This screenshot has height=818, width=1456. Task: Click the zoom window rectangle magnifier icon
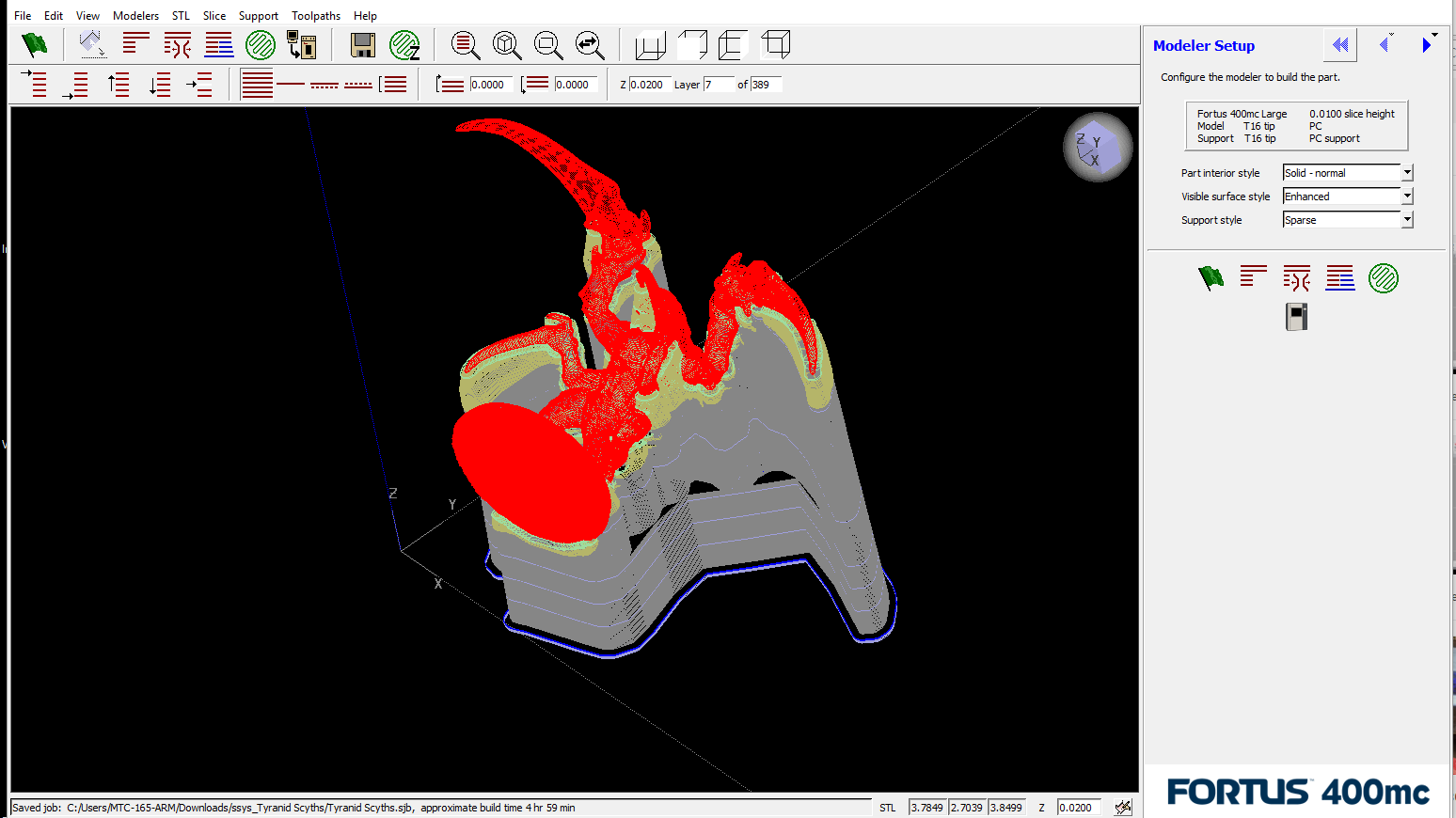point(548,44)
